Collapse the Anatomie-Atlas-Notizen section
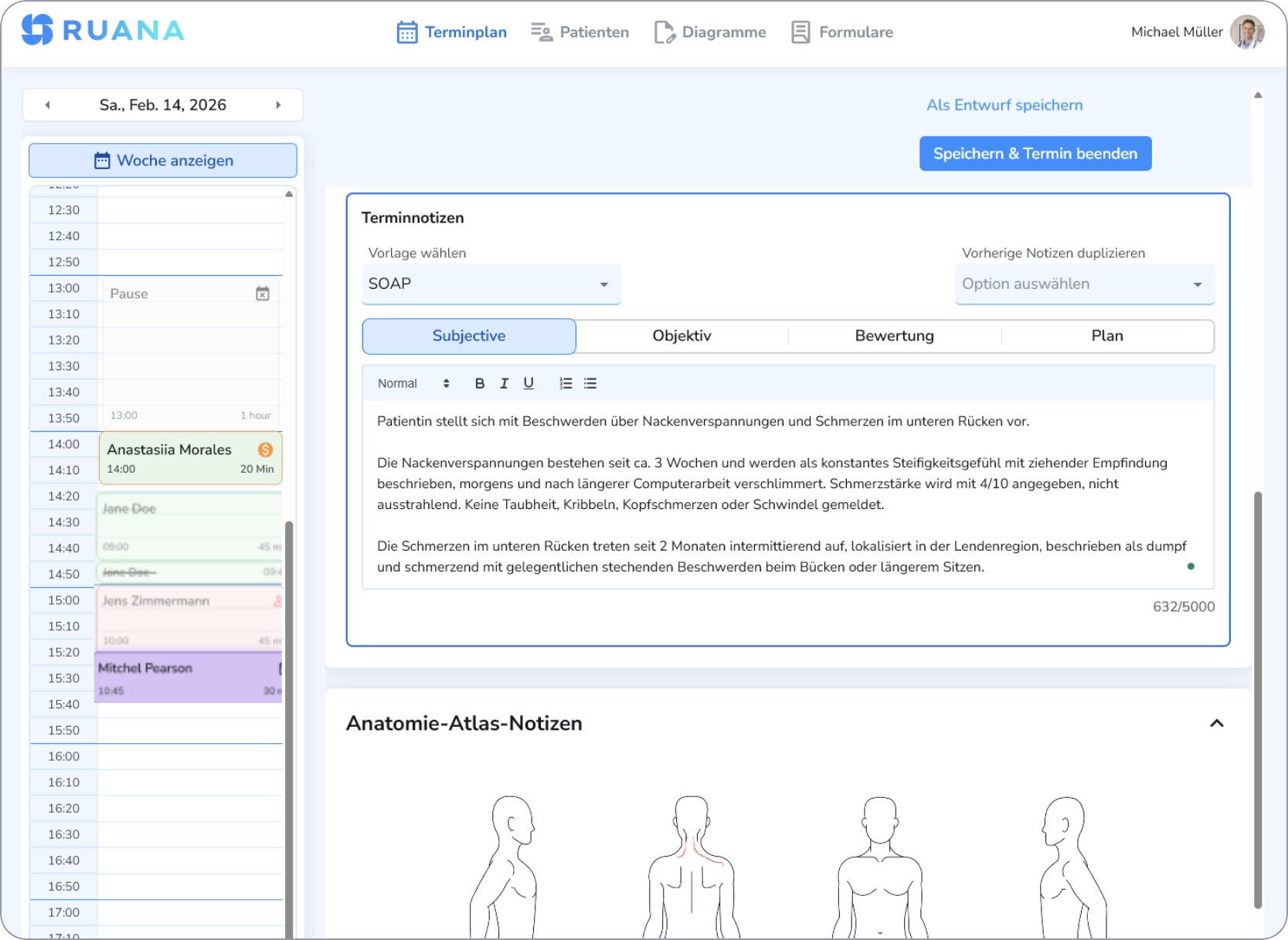This screenshot has height=940, width=1288. pos(1217,724)
